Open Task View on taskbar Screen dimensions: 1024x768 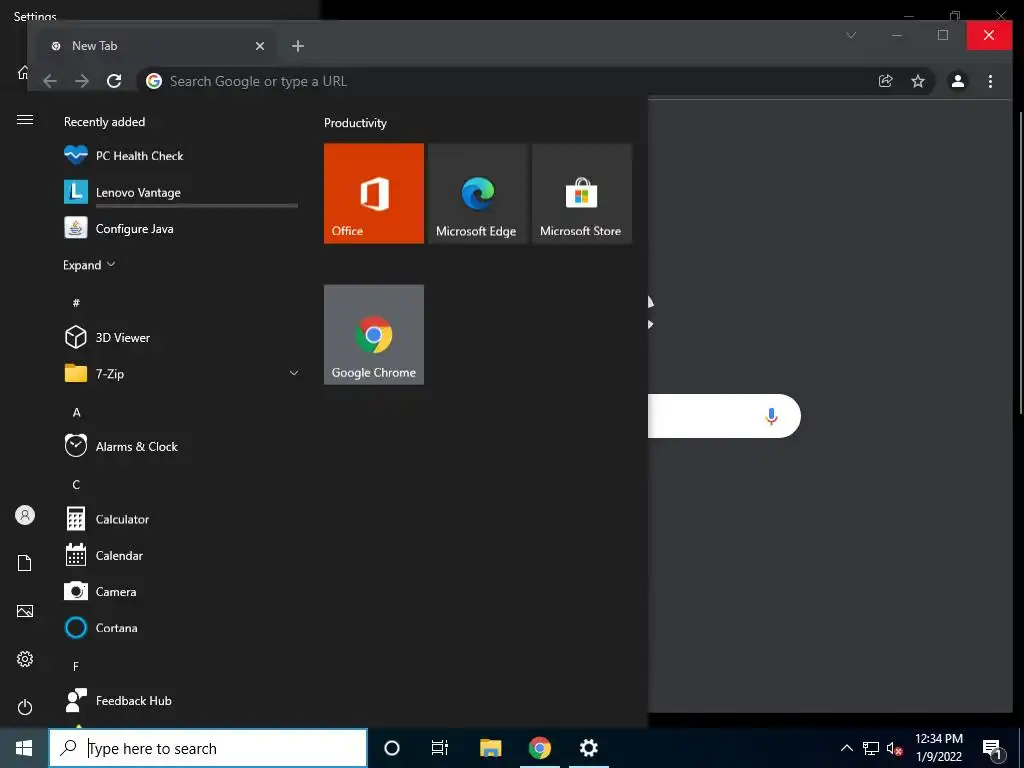click(440, 748)
